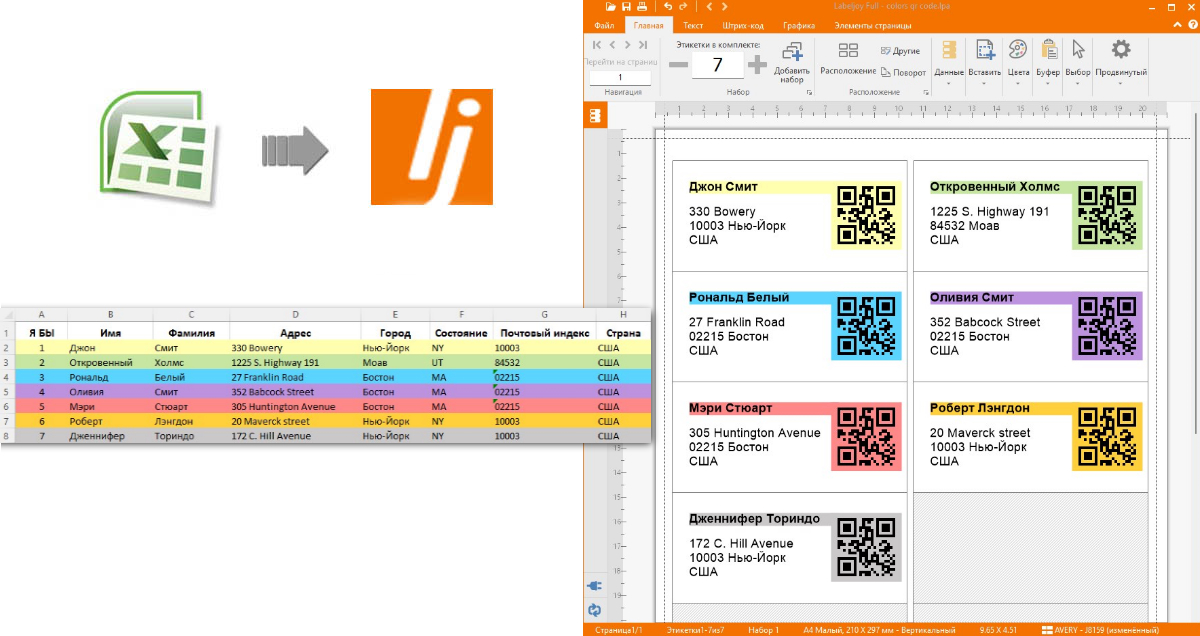The image size is (1200, 636).
Task: Click Excel column header Почтовый индекс
Action: coord(544,333)
